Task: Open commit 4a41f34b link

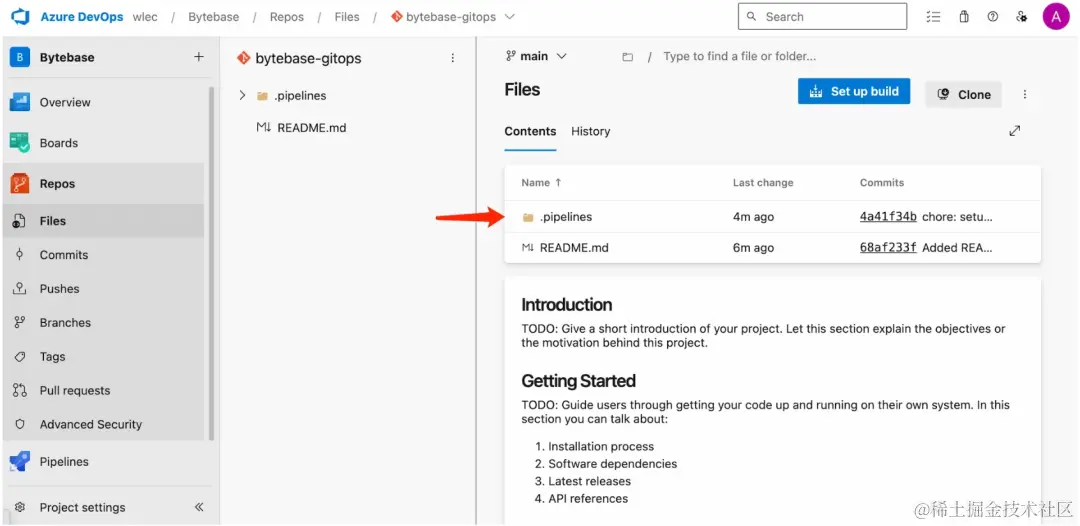Action: coord(888,217)
